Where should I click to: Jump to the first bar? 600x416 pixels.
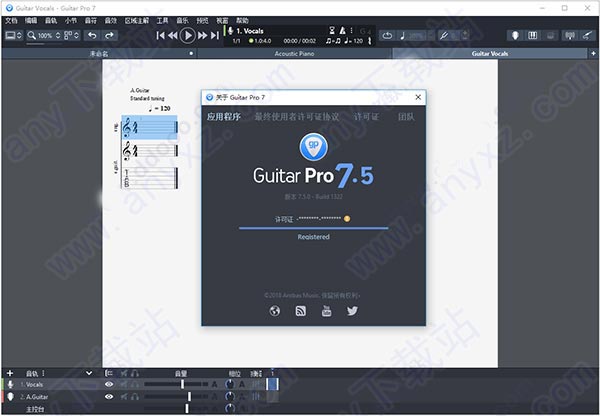coord(161,36)
